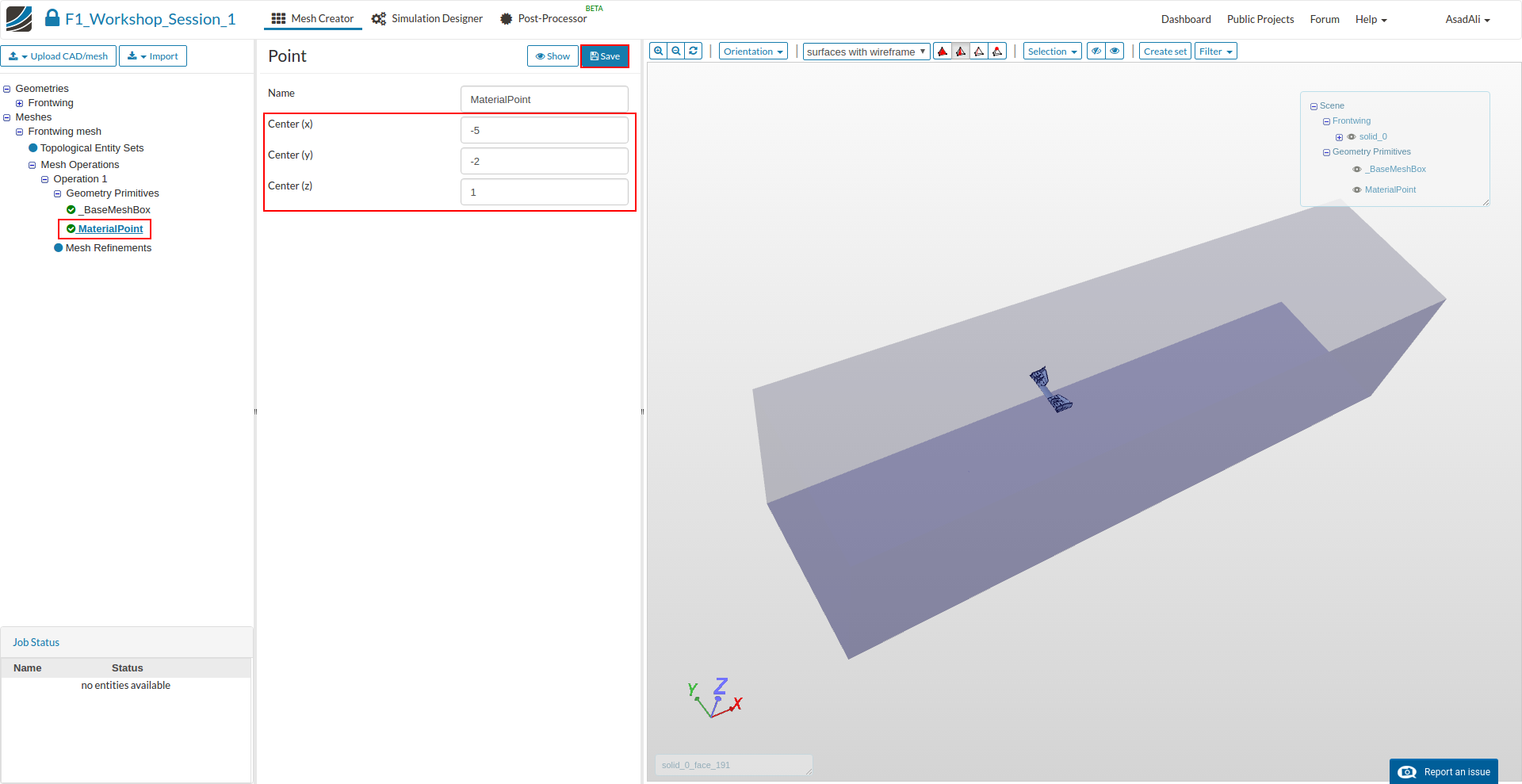Open the Upload CAD/mesh dropdown
The width and height of the screenshot is (1522, 784).
tap(59, 56)
